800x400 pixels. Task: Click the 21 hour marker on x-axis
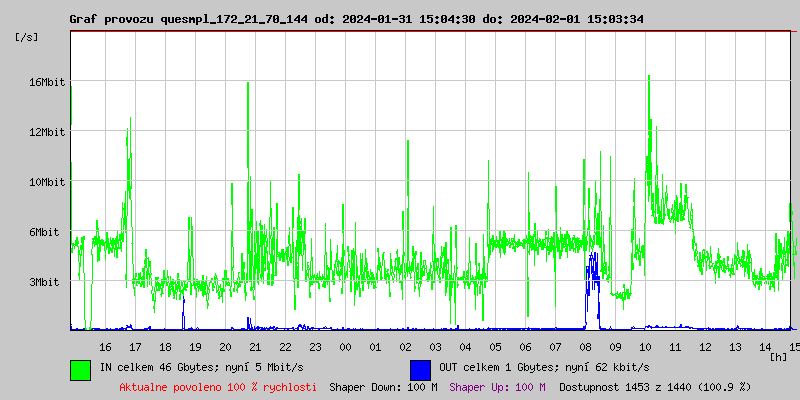255,346
